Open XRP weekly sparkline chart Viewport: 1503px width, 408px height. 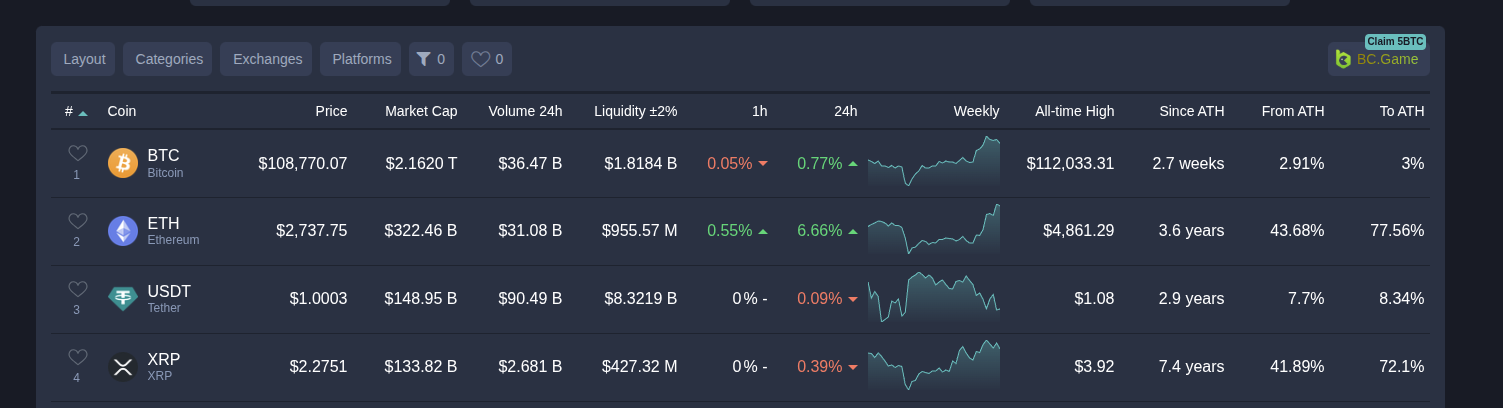click(934, 365)
